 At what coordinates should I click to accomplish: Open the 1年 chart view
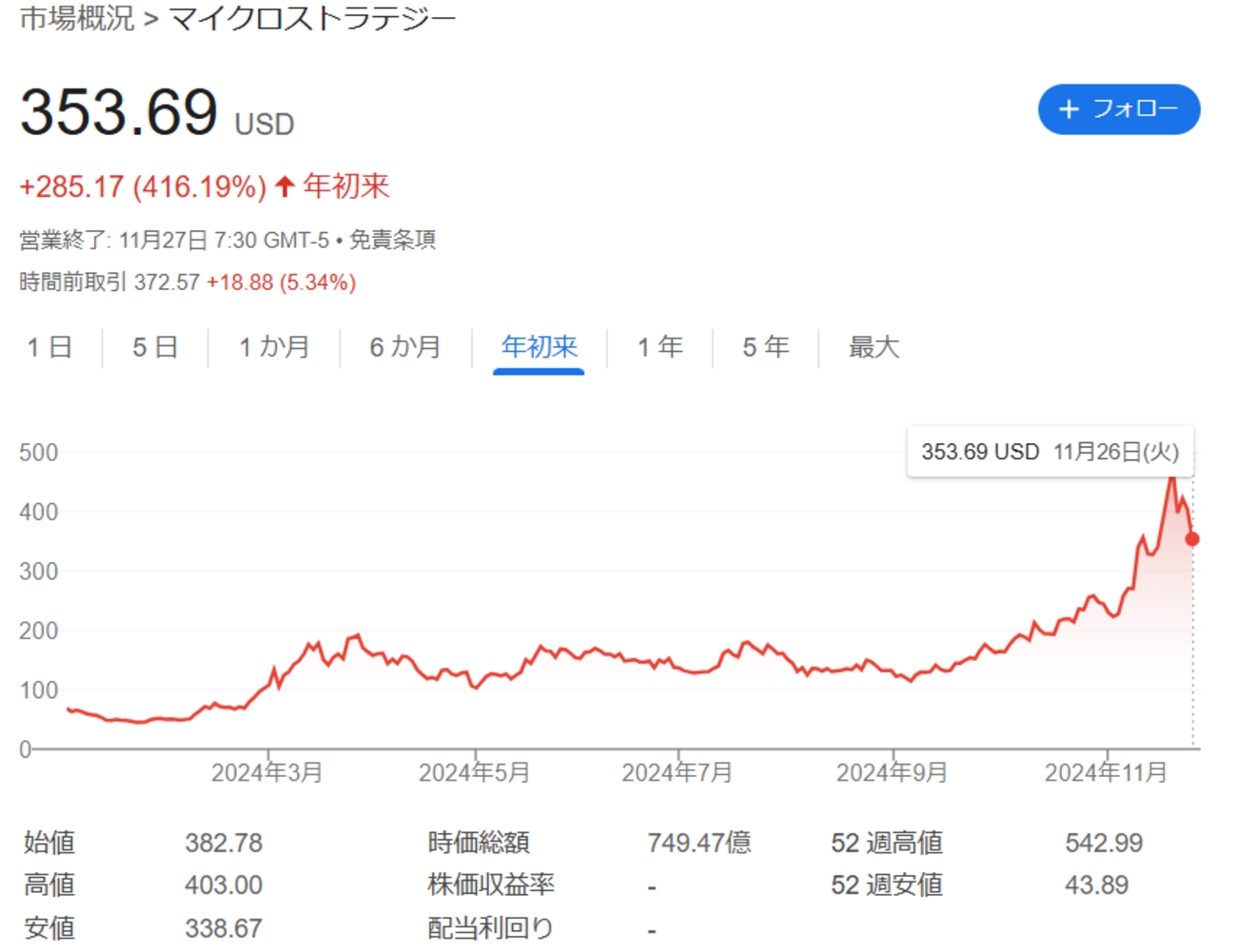pos(659,348)
